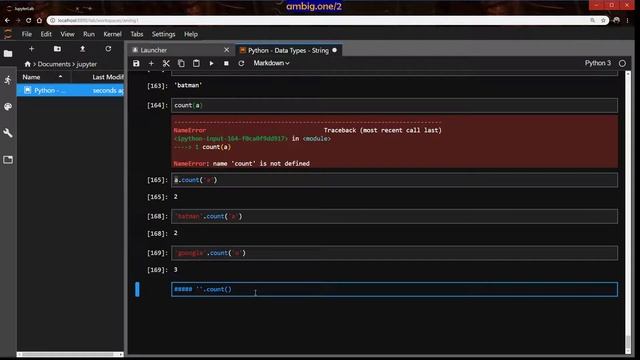Cut the selected cell with the scissors icon
The image size is (640, 360).
pos(166,63)
